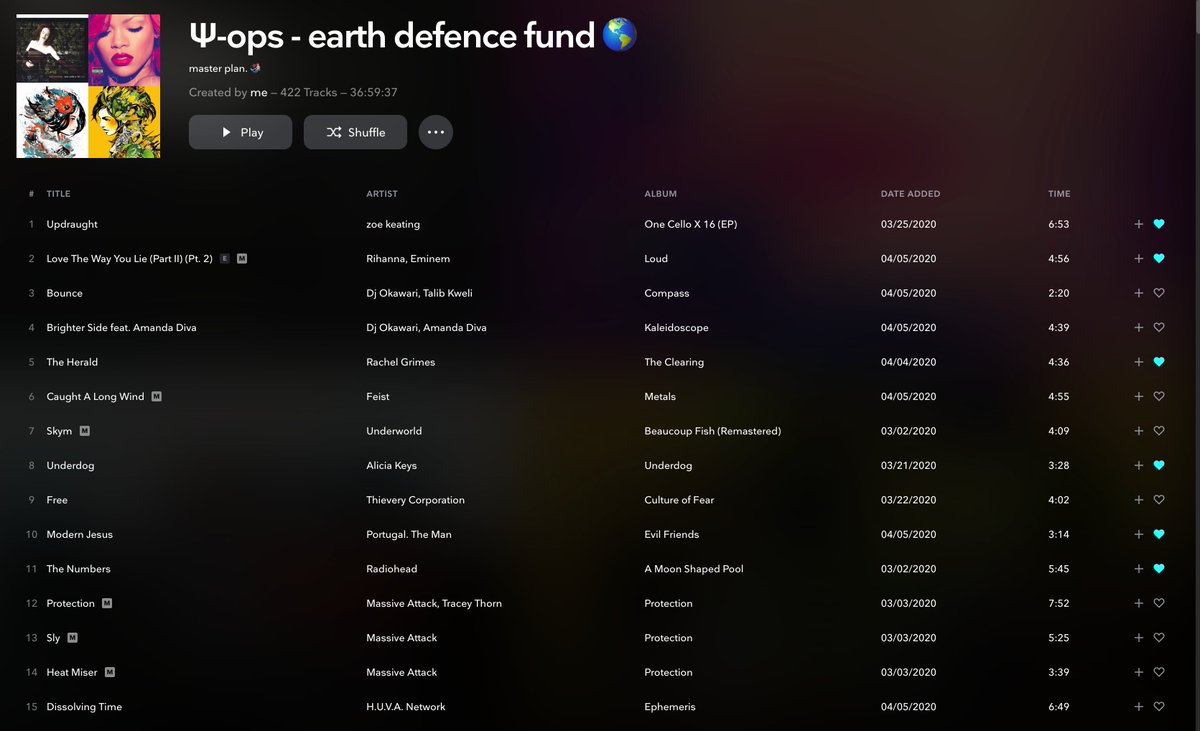
Task: Toggle the heart on Underdog track
Action: pyautogui.click(x=1159, y=465)
